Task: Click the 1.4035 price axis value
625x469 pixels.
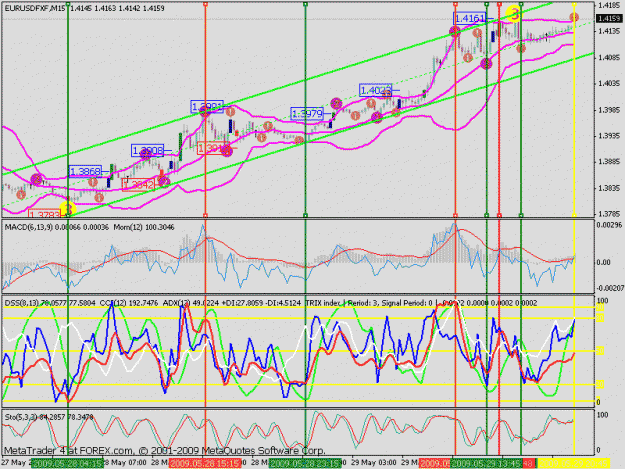Action: click(608, 84)
